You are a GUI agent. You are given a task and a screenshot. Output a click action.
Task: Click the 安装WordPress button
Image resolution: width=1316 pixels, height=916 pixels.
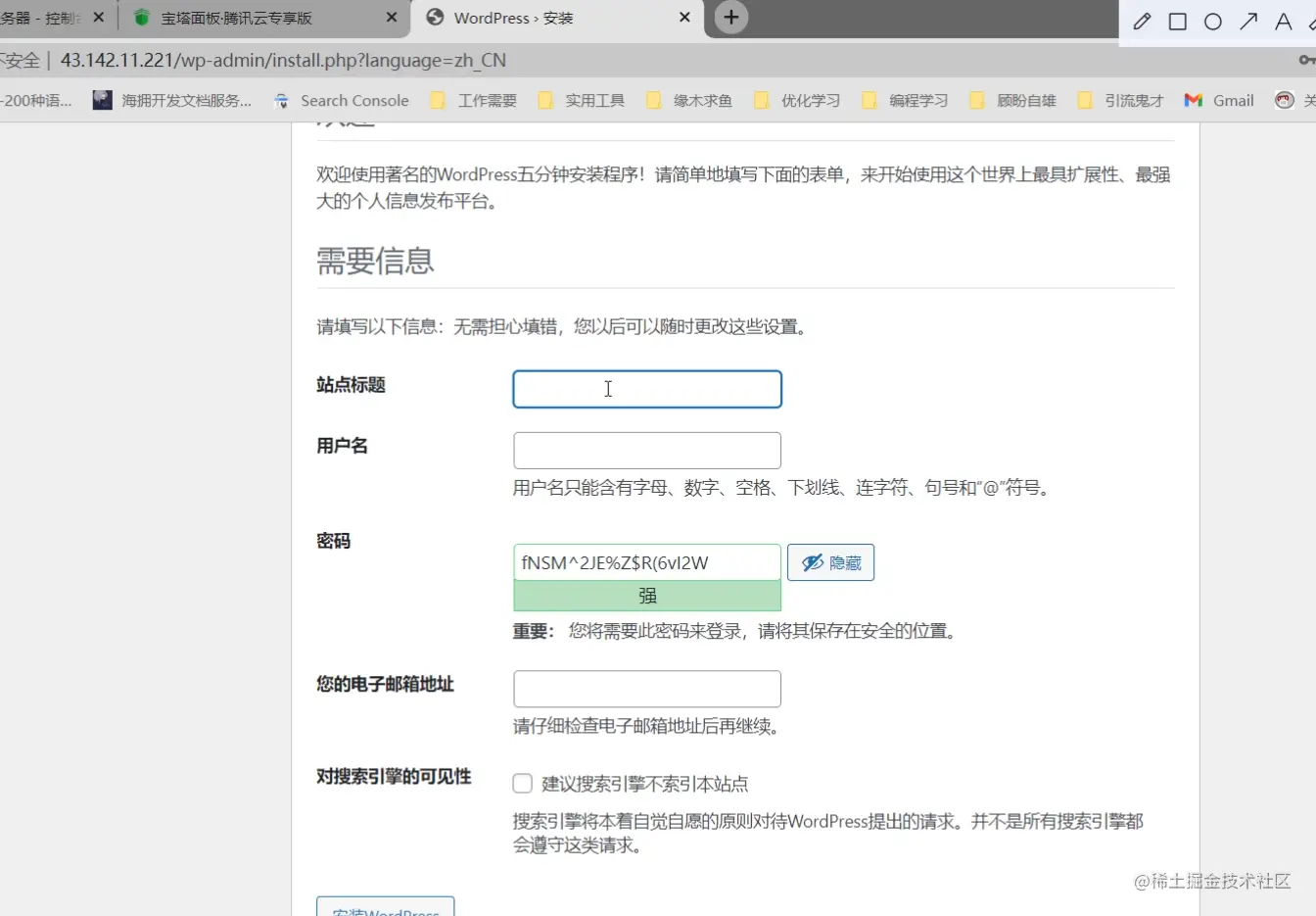pyautogui.click(x=384, y=908)
